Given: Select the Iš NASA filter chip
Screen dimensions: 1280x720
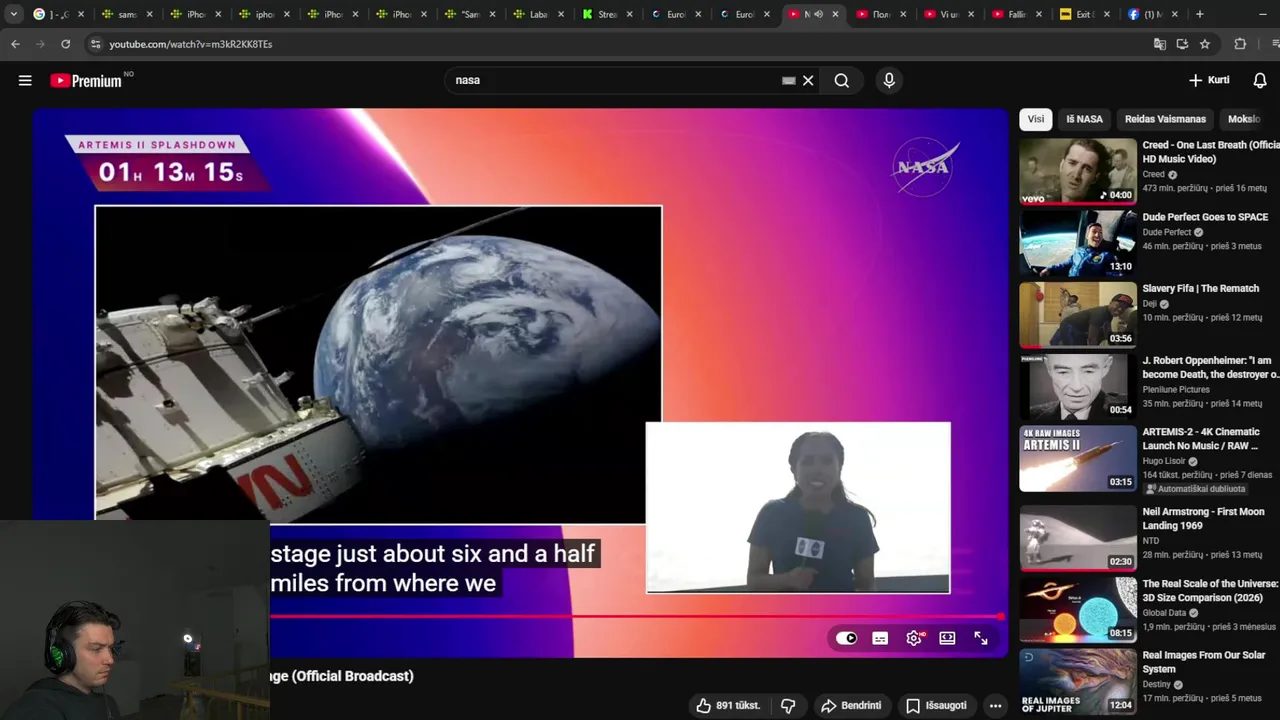Looking at the screenshot, I should point(1084,119).
